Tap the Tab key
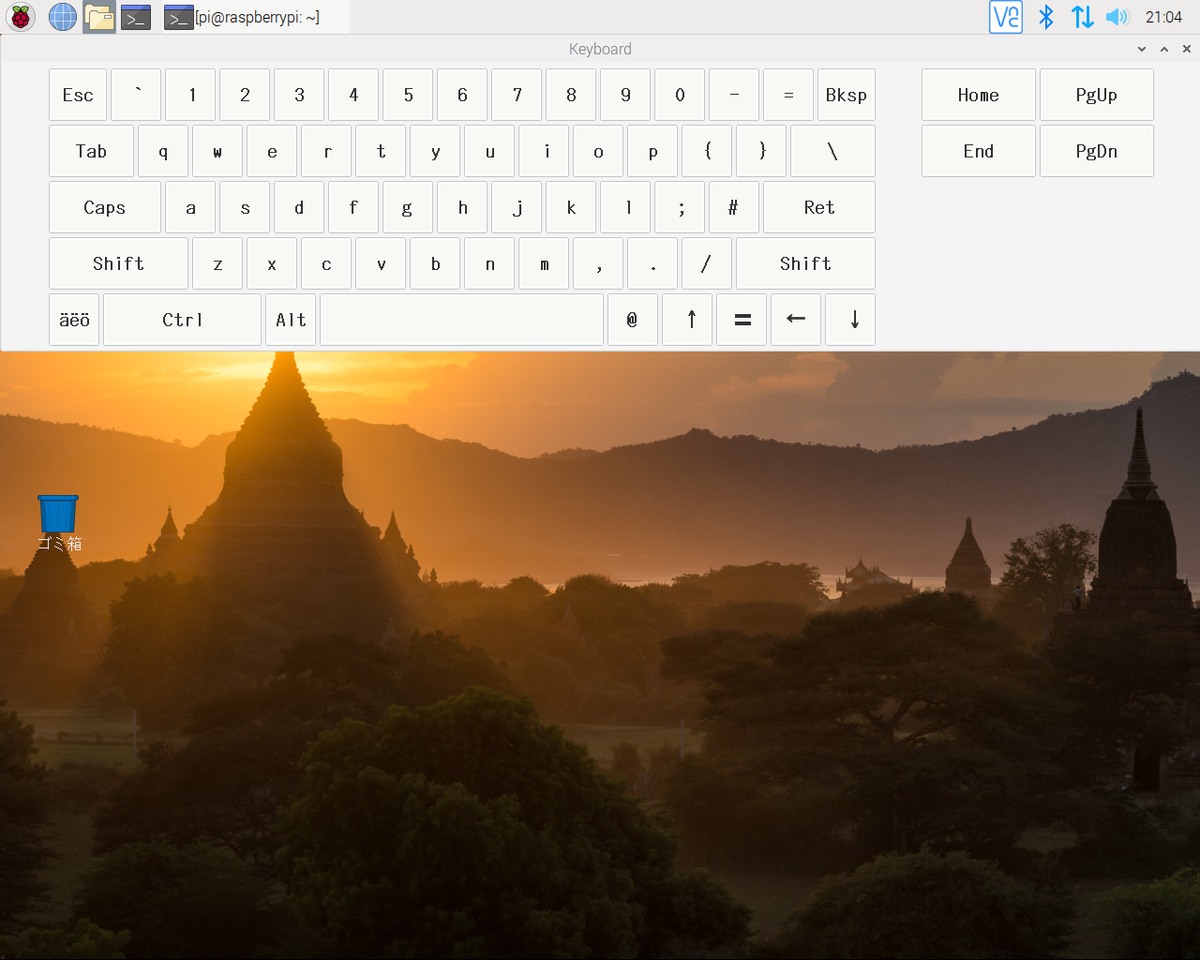This screenshot has width=1200, height=960. (x=91, y=151)
